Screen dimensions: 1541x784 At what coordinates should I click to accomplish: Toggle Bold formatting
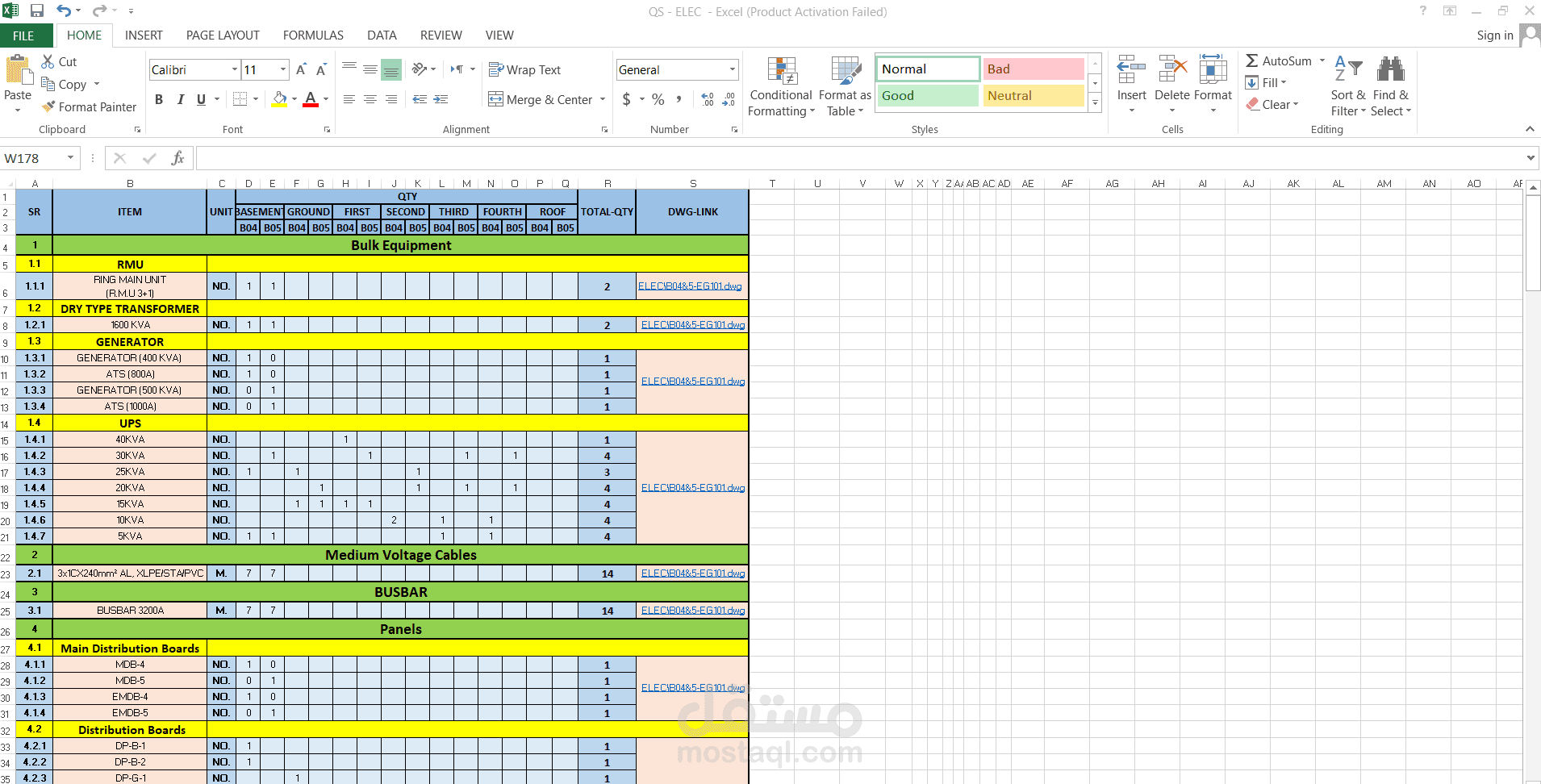click(159, 99)
